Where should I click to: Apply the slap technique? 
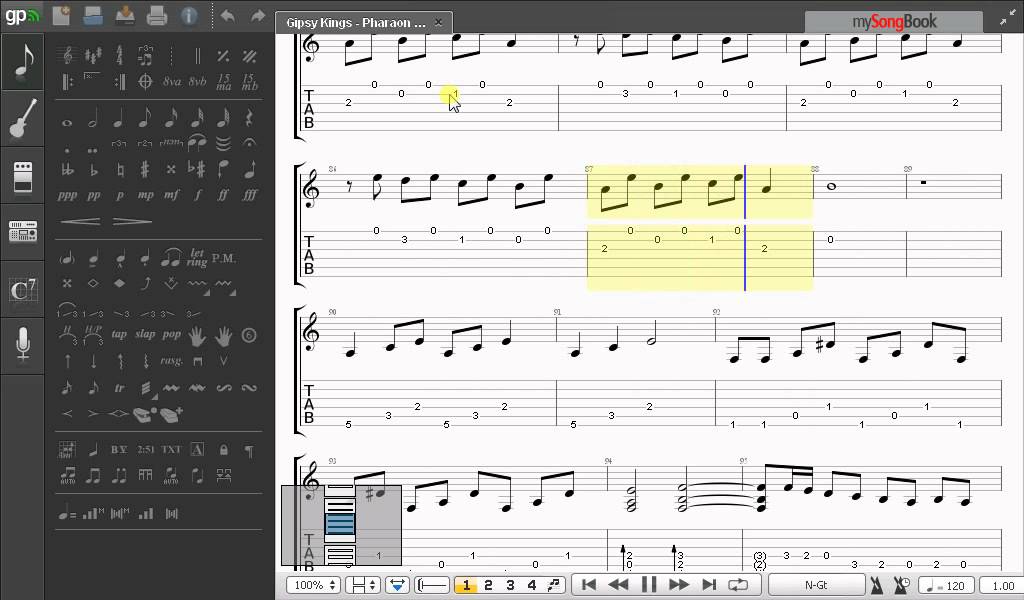pos(145,334)
